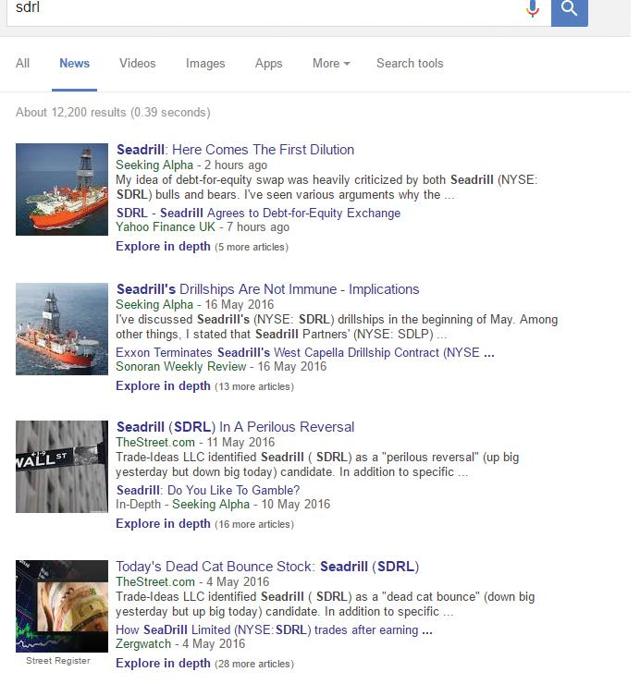Switch to the Images tab

tap(205, 63)
